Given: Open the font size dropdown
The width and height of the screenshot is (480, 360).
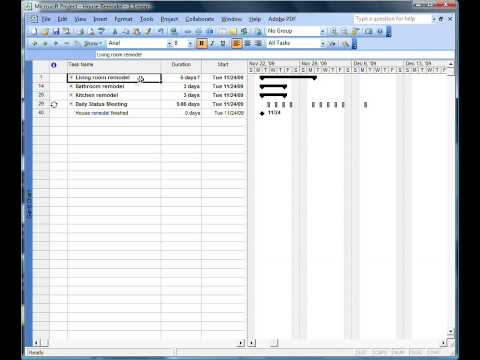Looking at the screenshot, I should (x=190, y=43).
